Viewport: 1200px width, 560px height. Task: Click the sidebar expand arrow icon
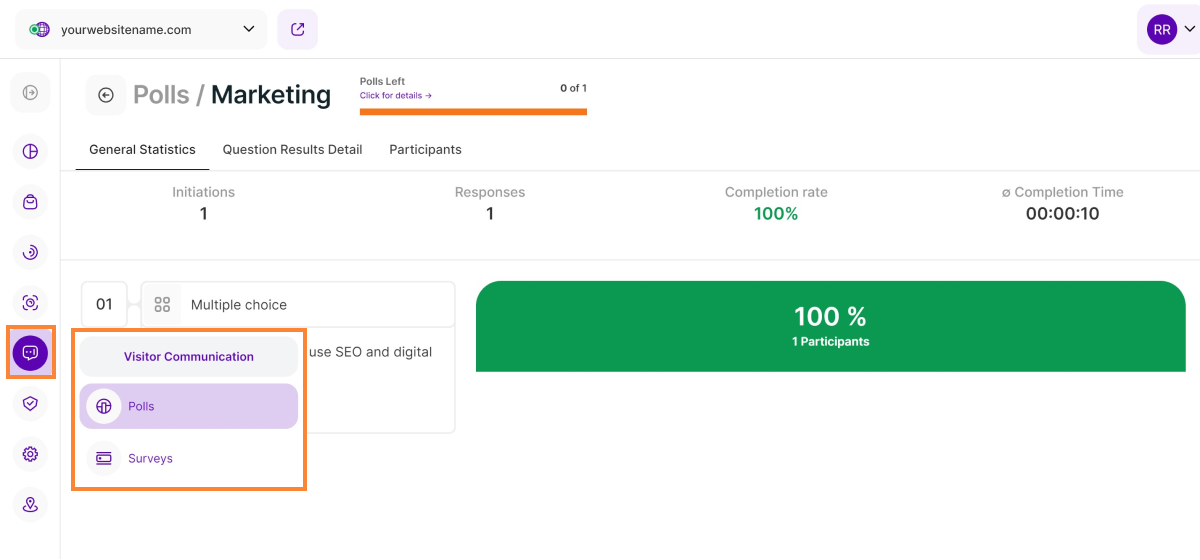tap(30, 93)
